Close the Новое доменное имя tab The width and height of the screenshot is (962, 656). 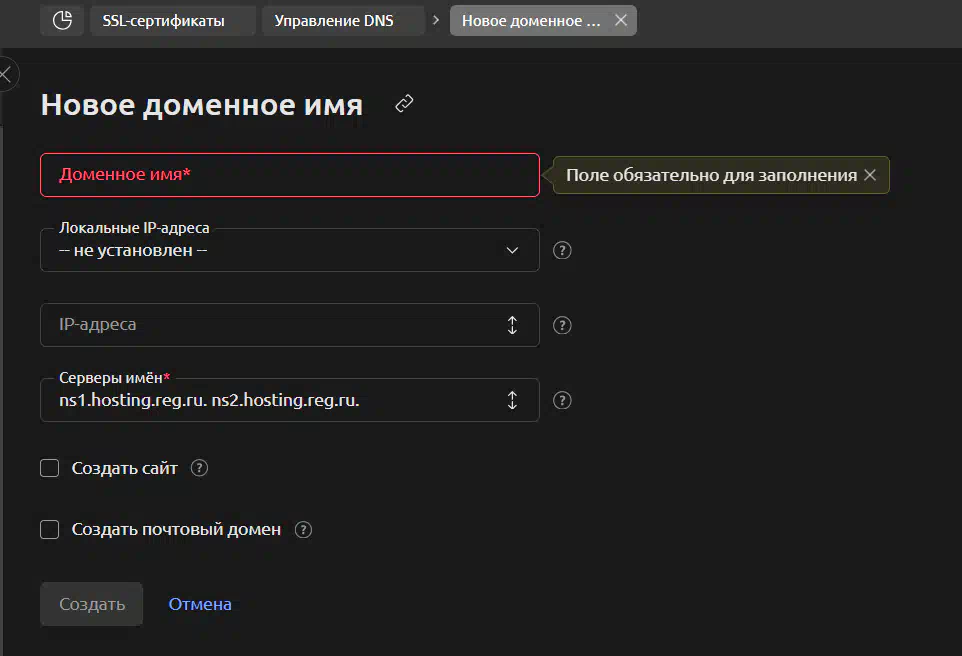[x=621, y=20]
